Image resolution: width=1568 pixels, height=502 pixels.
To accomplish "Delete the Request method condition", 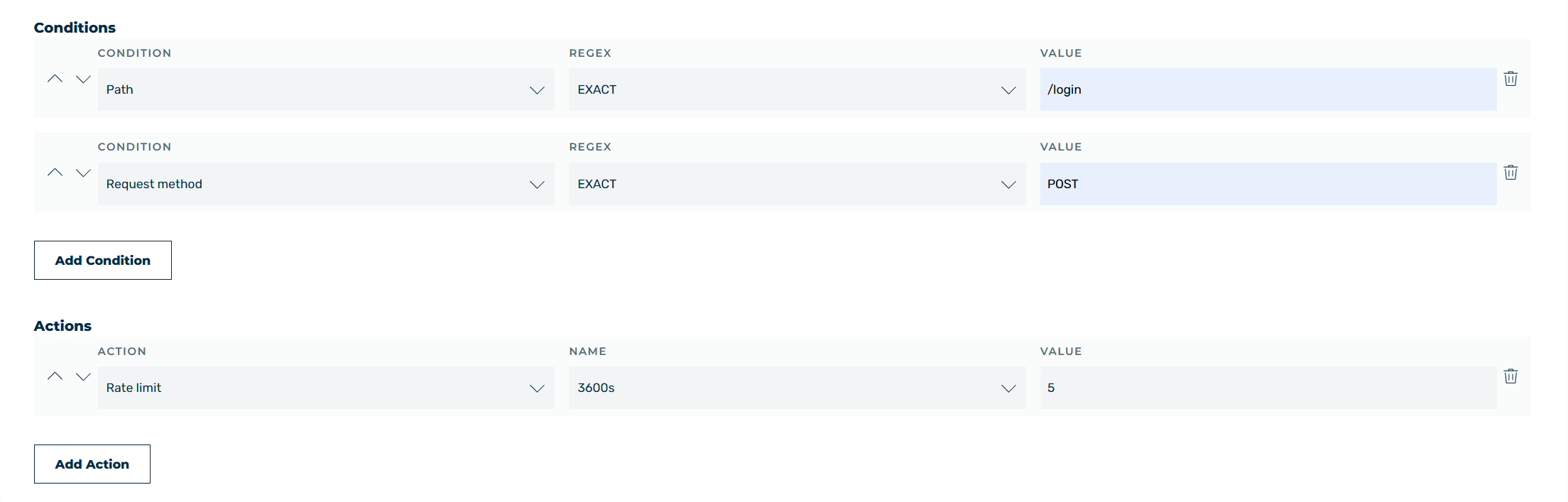I will click(1510, 173).
